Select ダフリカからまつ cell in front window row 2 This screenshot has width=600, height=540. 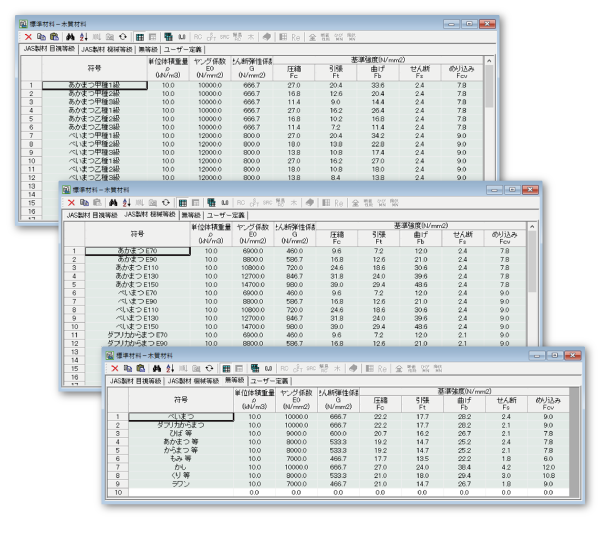pos(181,425)
